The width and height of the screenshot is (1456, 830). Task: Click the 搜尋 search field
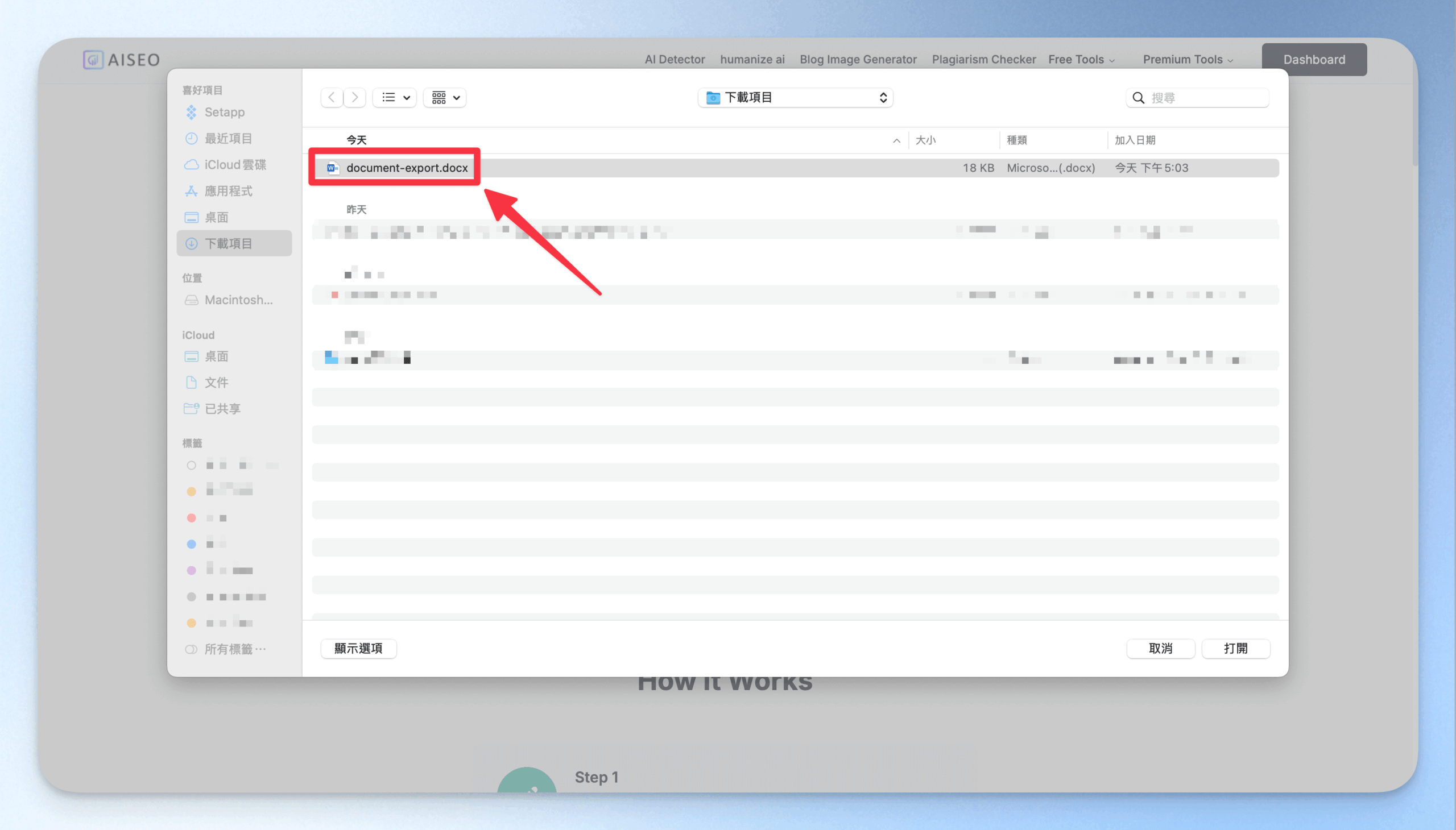[x=1198, y=97]
